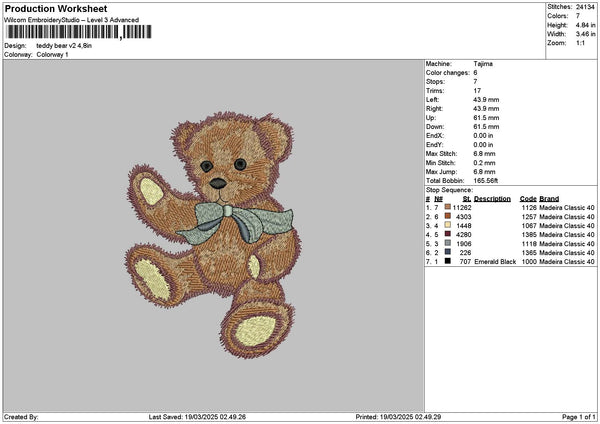The height and width of the screenshot is (424, 600).
Task: Click the gray swatch with 1906 stitches
Action: click(x=445, y=243)
